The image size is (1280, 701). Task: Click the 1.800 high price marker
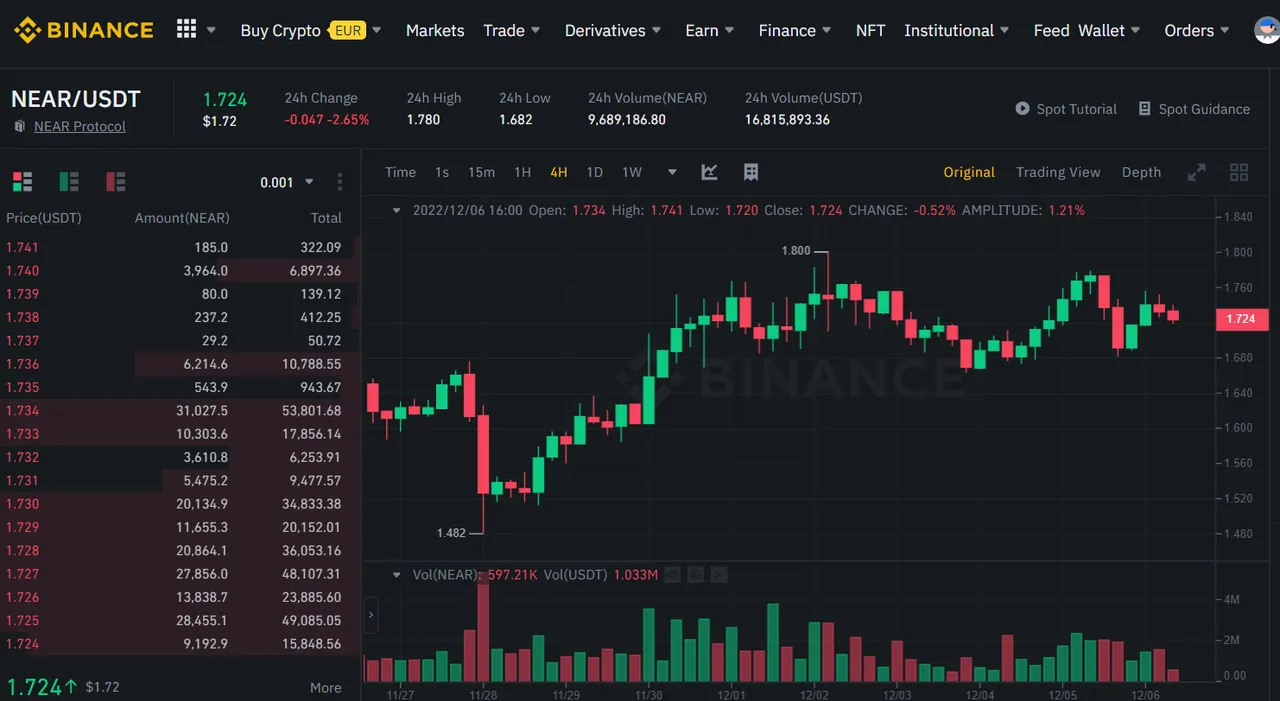[x=795, y=251]
